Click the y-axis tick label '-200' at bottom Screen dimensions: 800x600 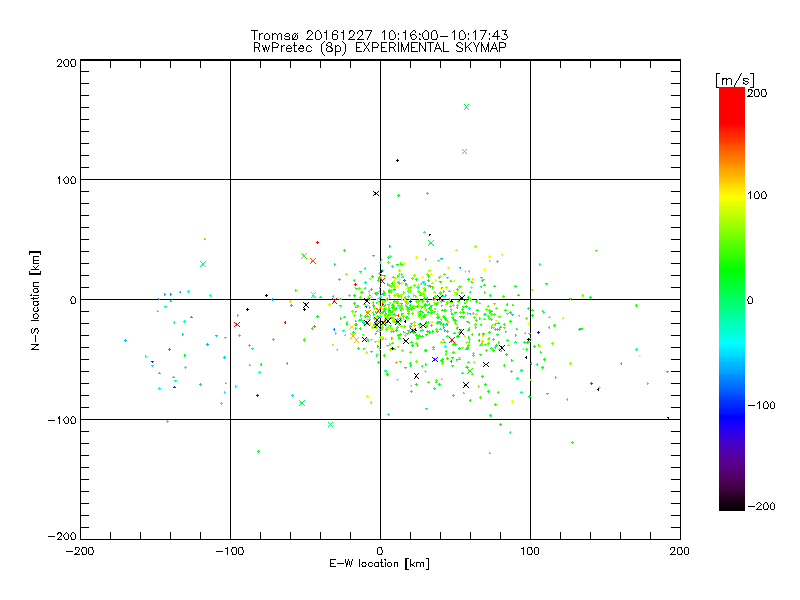pyautogui.click(x=62, y=536)
